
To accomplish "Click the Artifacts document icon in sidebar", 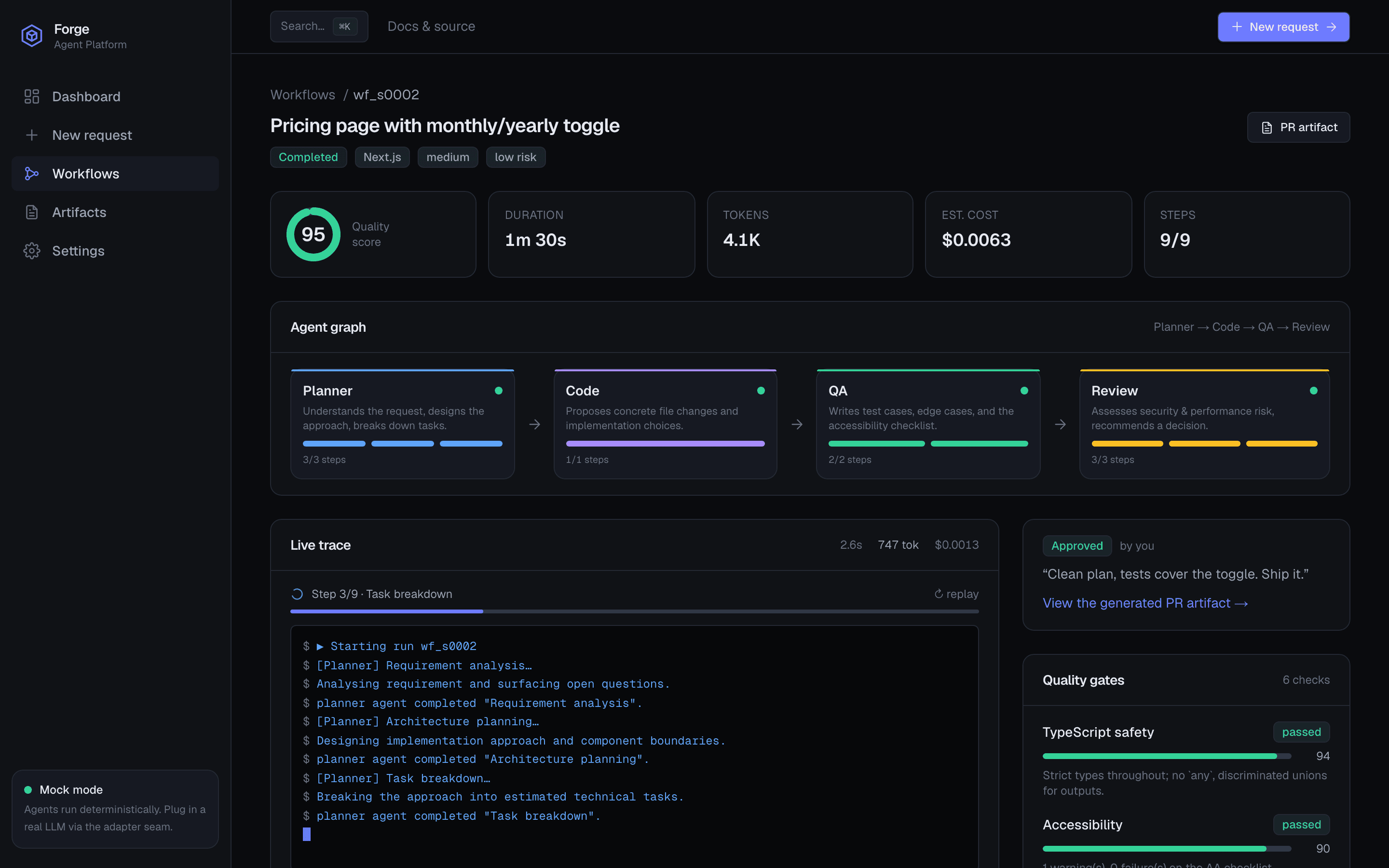I will click(31, 212).
